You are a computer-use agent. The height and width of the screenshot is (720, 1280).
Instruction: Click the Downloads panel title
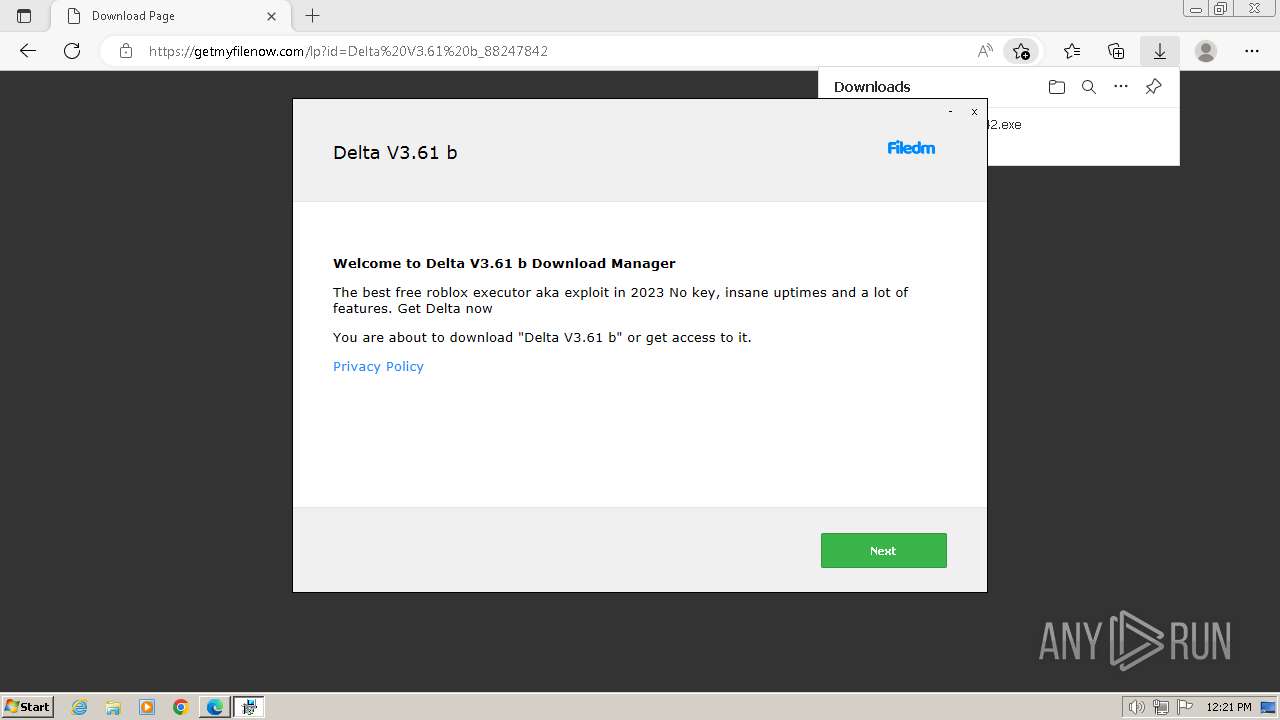click(872, 87)
